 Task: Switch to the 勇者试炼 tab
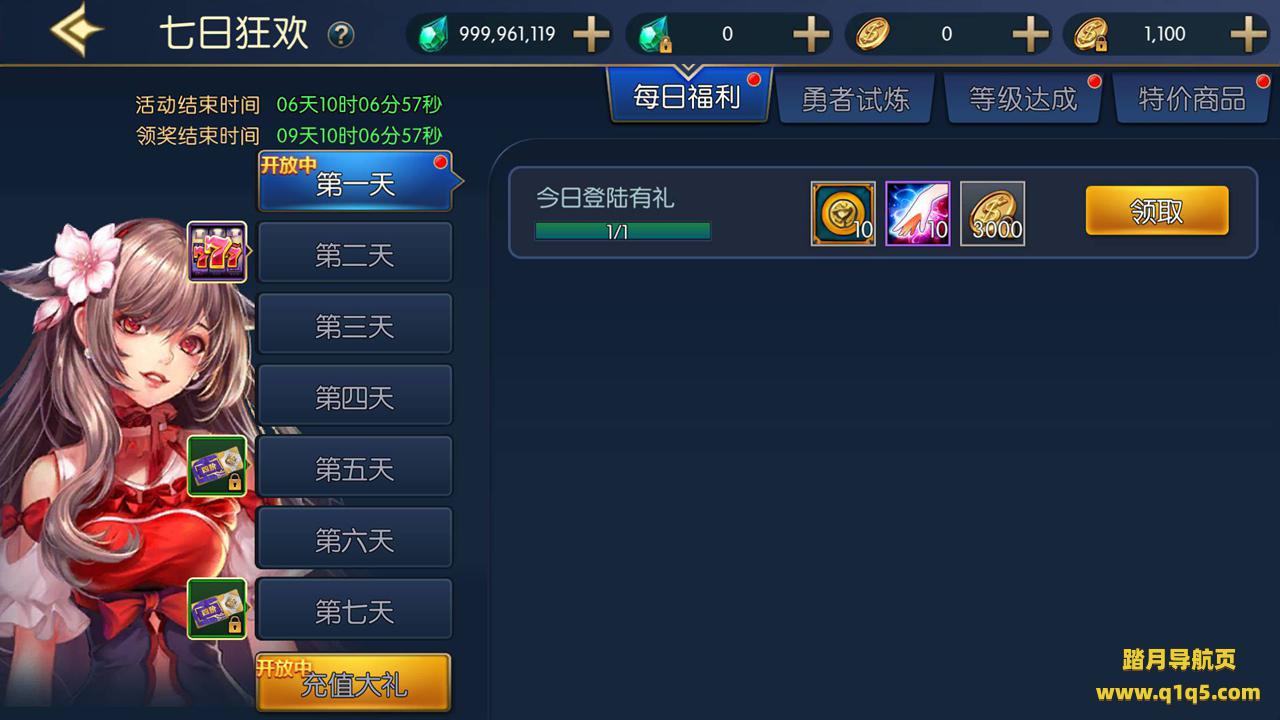(856, 98)
